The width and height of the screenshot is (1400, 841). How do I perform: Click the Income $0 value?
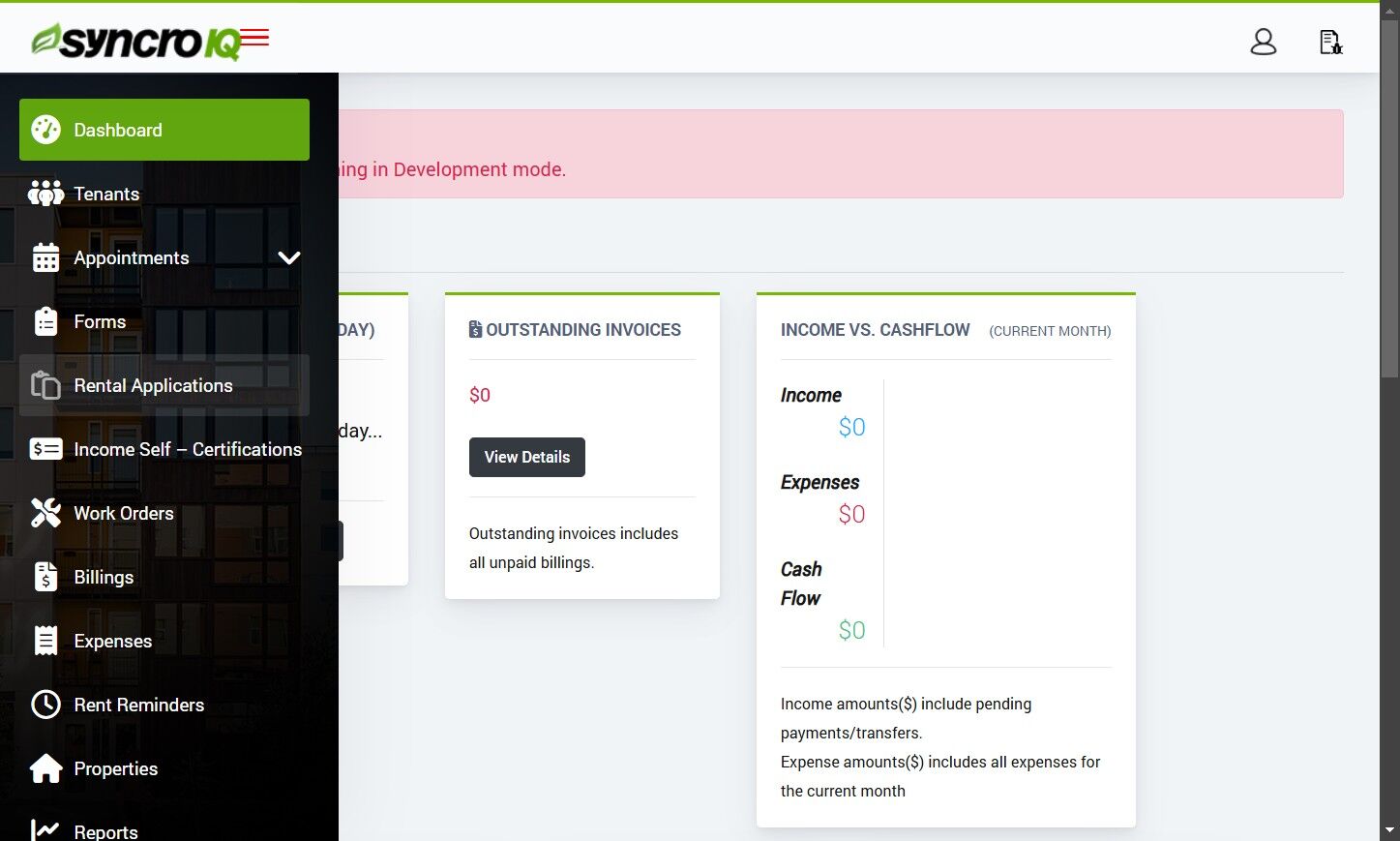click(851, 427)
